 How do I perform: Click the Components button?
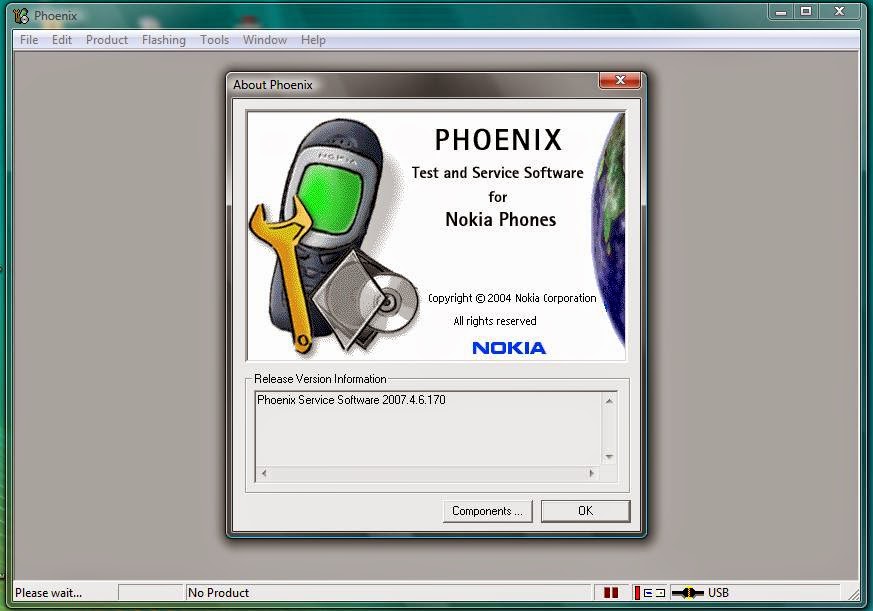click(x=488, y=511)
